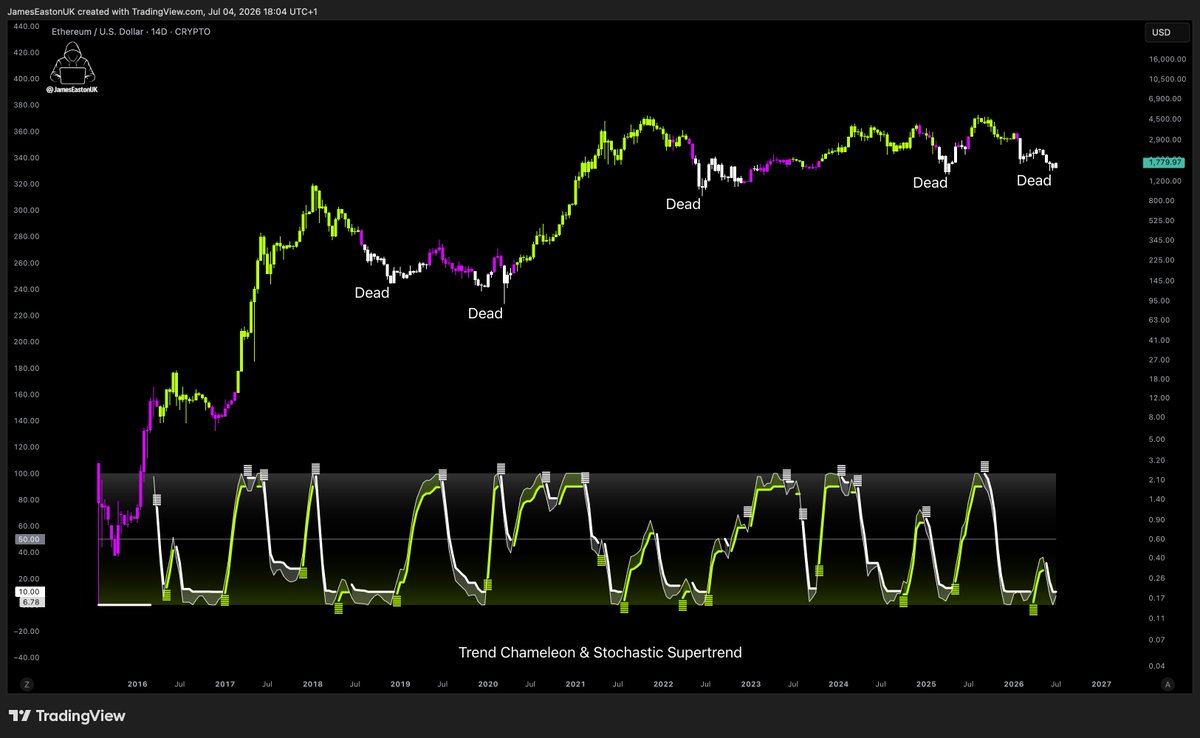
Task: Click the 6.78 indicator value label
Action: [x=28, y=602]
